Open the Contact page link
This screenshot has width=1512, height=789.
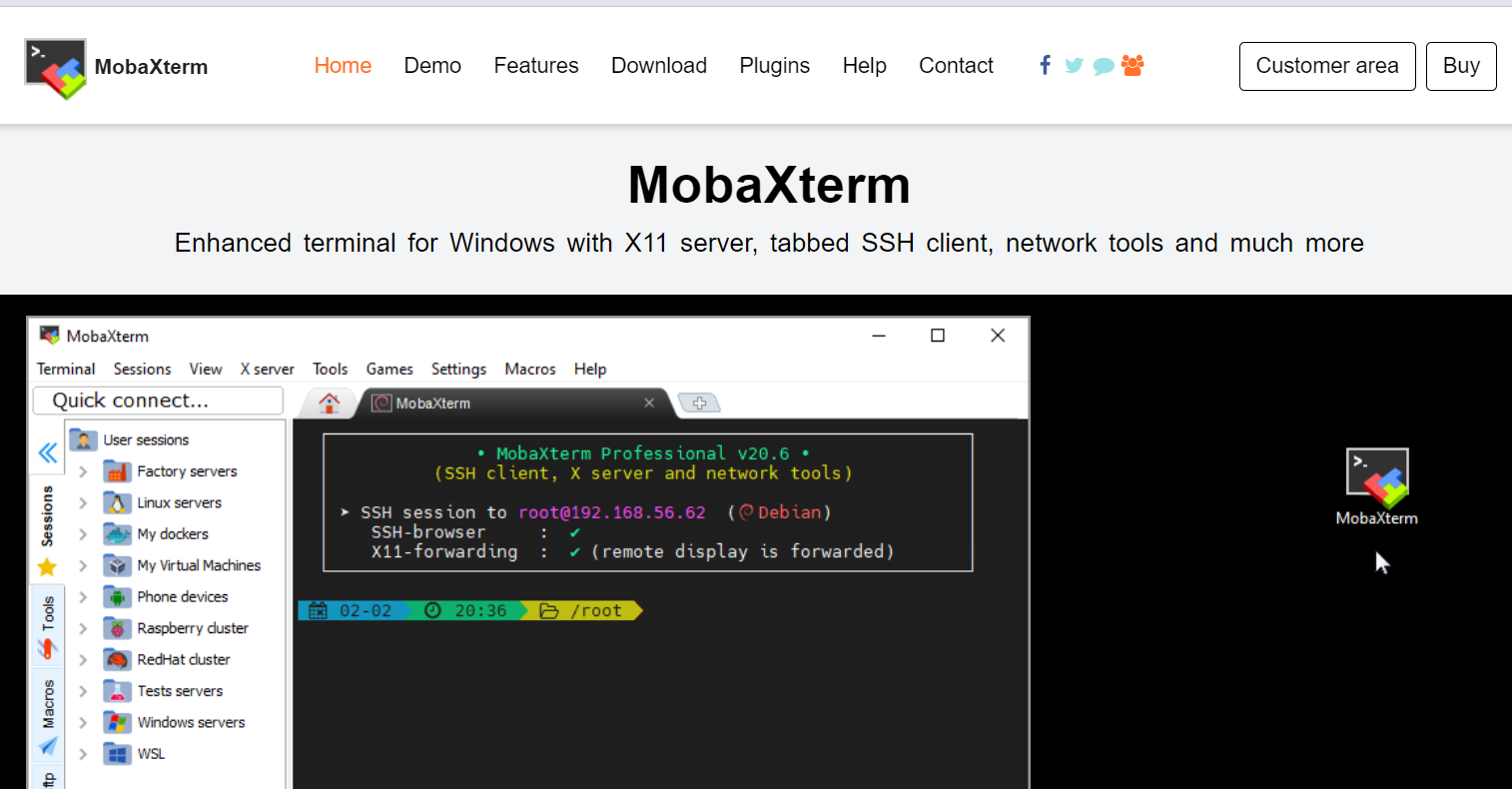pos(956,66)
